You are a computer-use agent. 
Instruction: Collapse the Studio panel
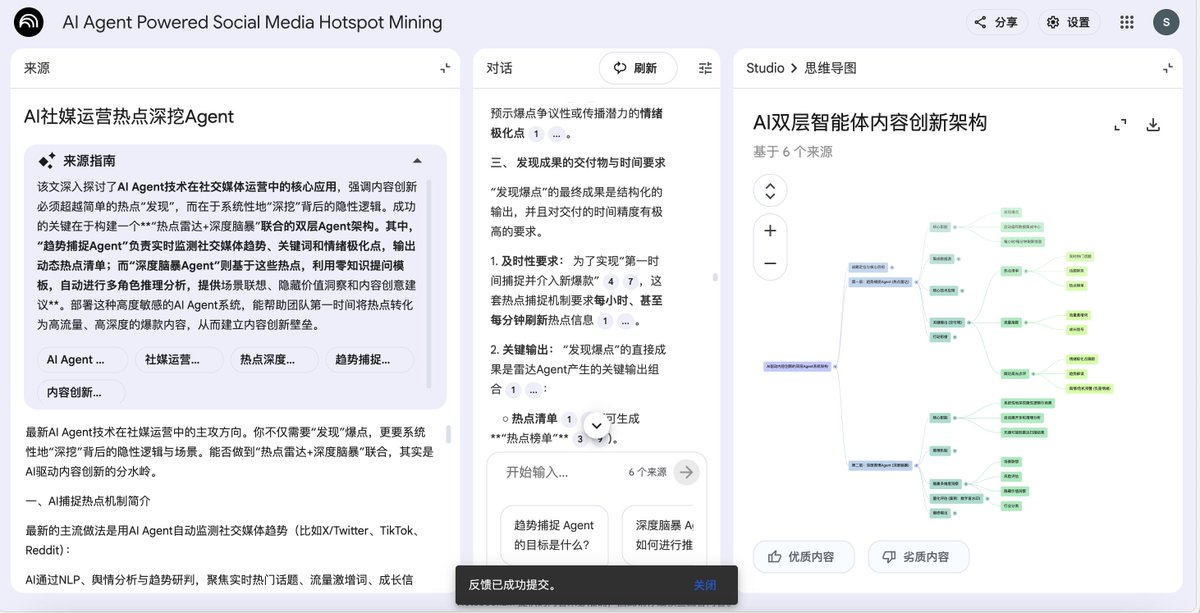tap(1167, 68)
